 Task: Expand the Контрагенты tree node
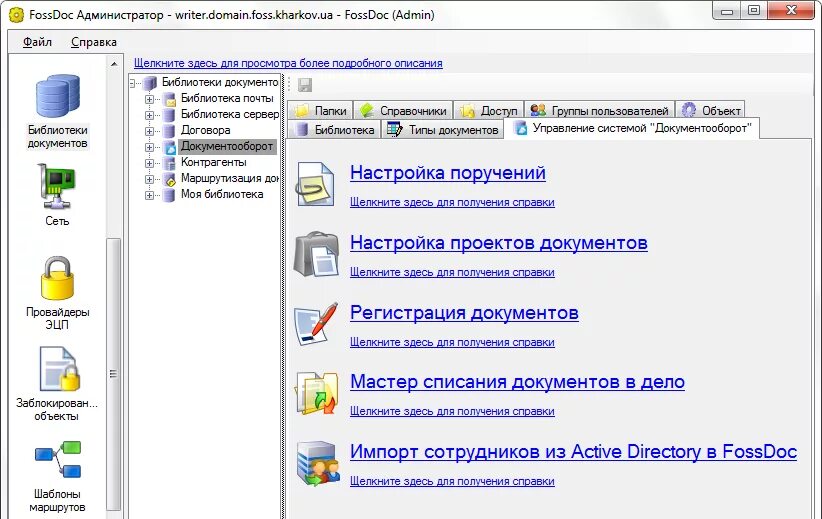(x=149, y=163)
